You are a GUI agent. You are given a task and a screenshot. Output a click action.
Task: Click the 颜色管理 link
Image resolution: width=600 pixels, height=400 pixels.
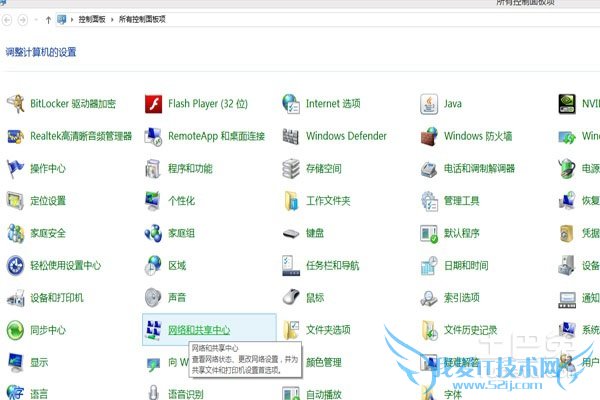click(324, 362)
